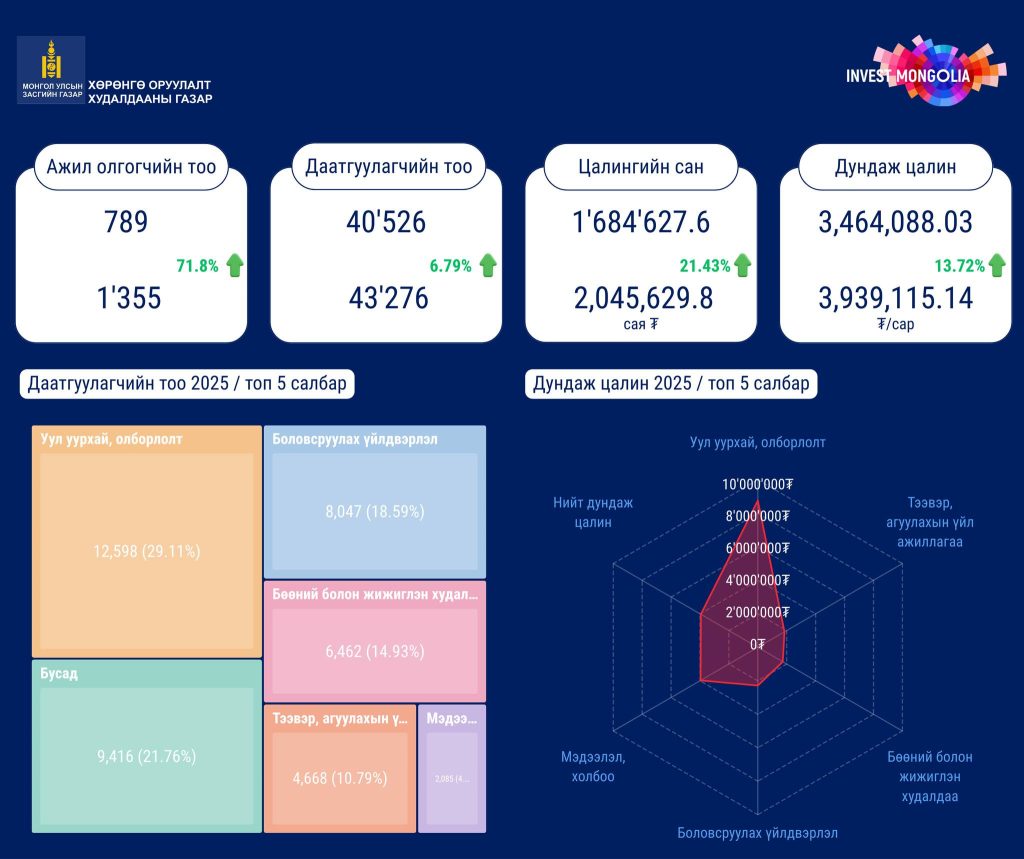Click the Нийт дундаж цалин radar axis label
1024x859 pixels.
[593, 512]
